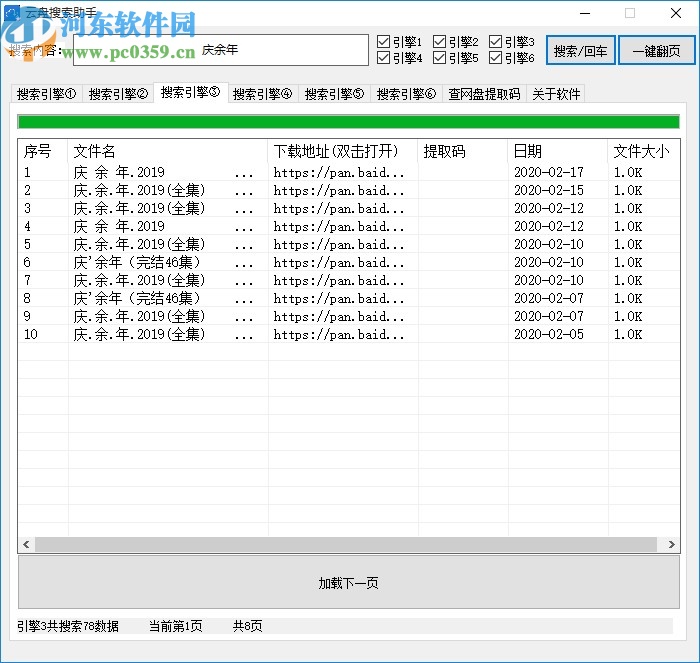The height and width of the screenshot is (663, 700).
Task: Open the 关于软件 tab
Action: [556, 94]
